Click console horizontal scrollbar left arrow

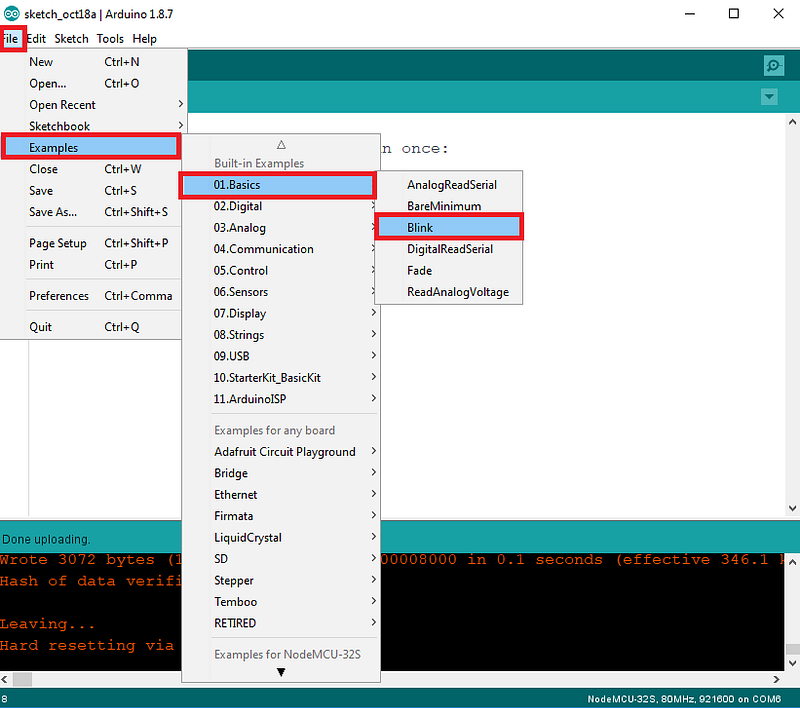pos(5,679)
